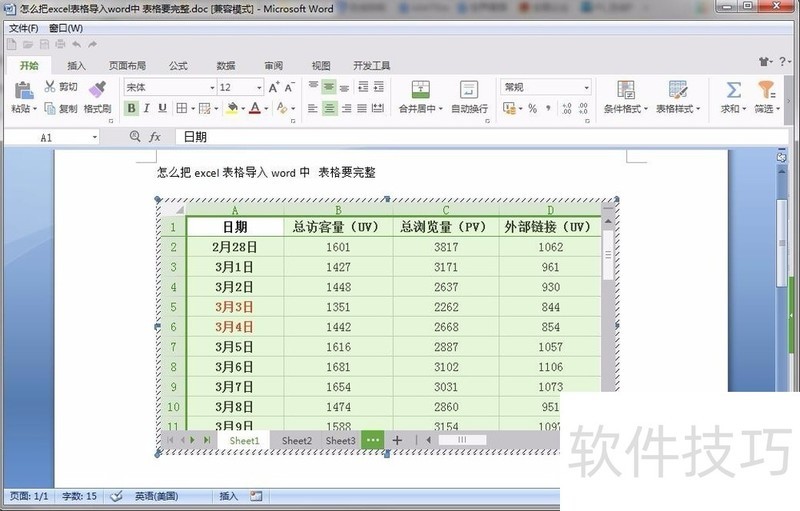The height and width of the screenshot is (511, 800).
Task: Click the magnifier icon beside fx
Action: 135,136
